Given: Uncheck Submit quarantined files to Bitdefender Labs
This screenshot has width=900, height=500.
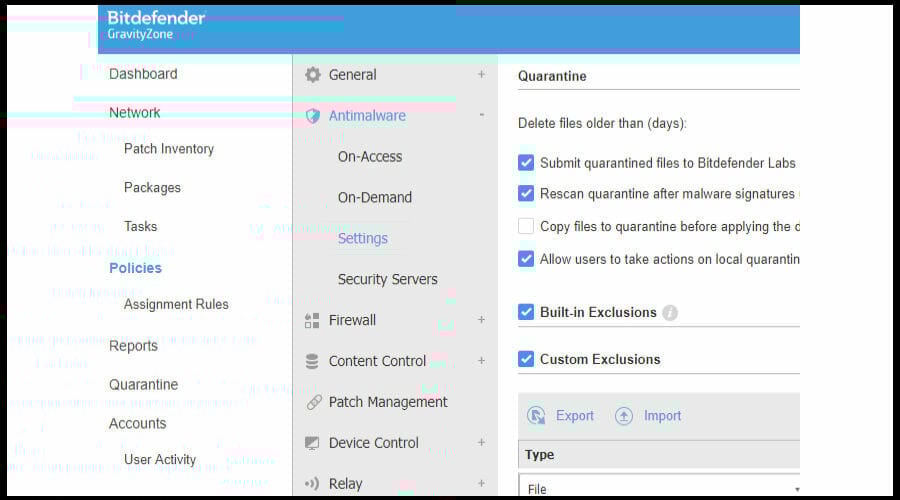Looking at the screenshot, I should [526, 162].
